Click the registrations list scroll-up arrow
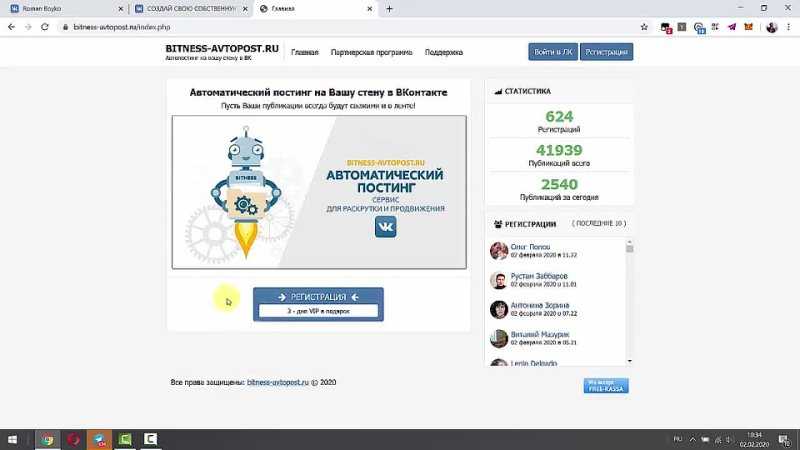 coord(630,242)
